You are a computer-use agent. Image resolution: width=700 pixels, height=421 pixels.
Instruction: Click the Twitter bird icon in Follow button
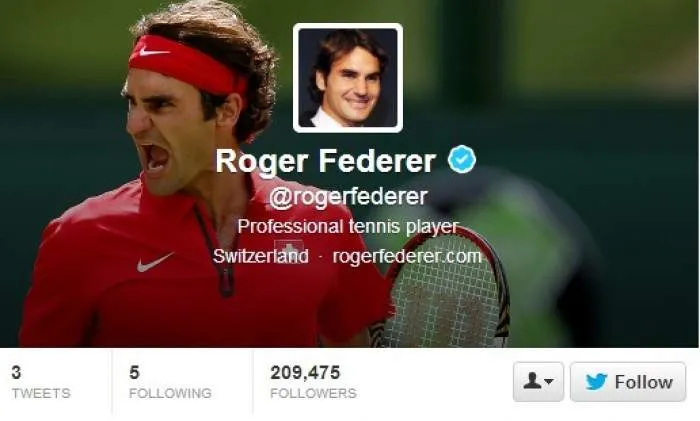click(596, 382)
